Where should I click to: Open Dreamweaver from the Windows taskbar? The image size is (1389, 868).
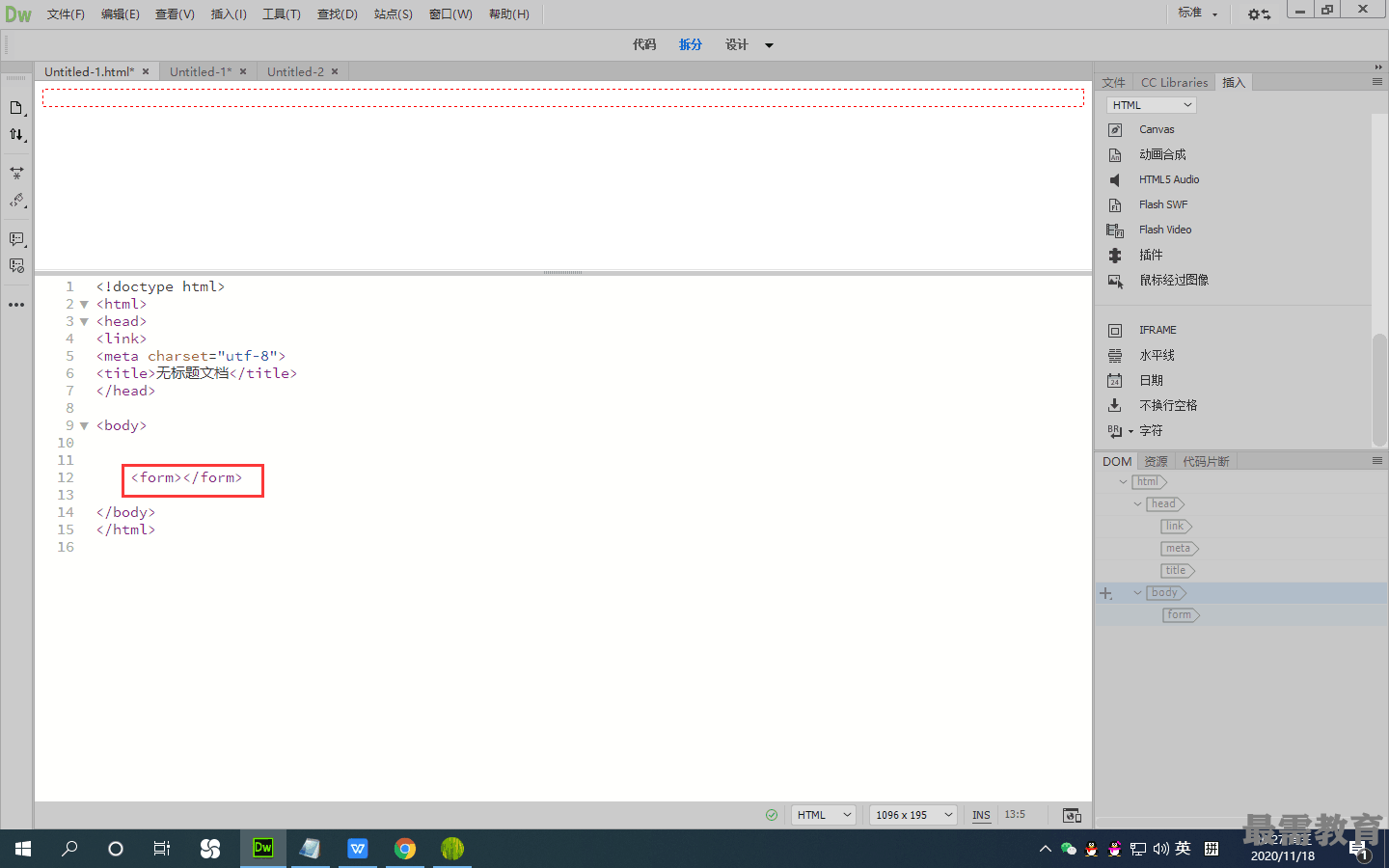point(262,849)
